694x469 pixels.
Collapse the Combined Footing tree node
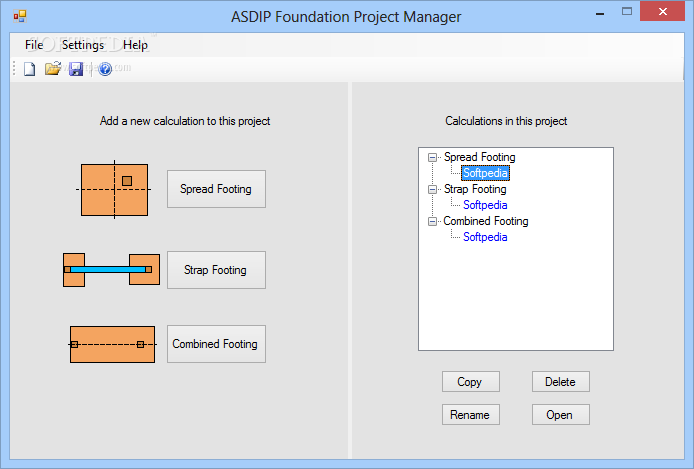click(x=432, y=221)
